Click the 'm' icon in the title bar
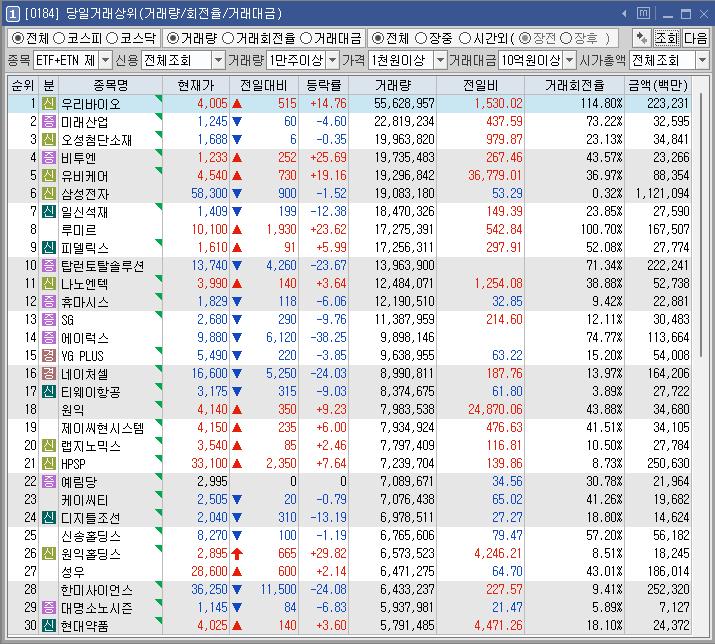The width and height of the screenshot is (715, 644). [x=643, y=13]
